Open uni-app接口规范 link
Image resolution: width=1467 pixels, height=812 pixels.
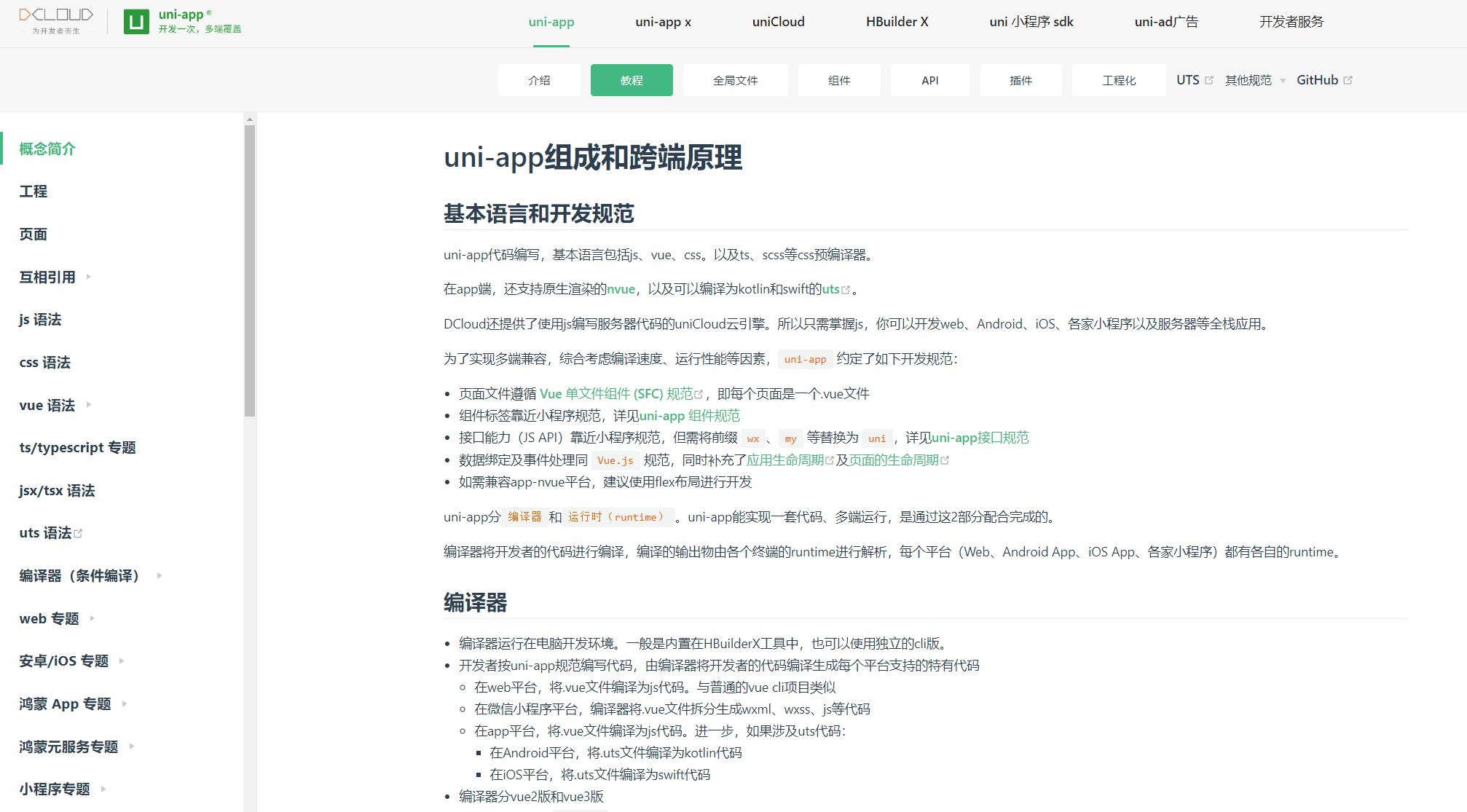[980, 438]
